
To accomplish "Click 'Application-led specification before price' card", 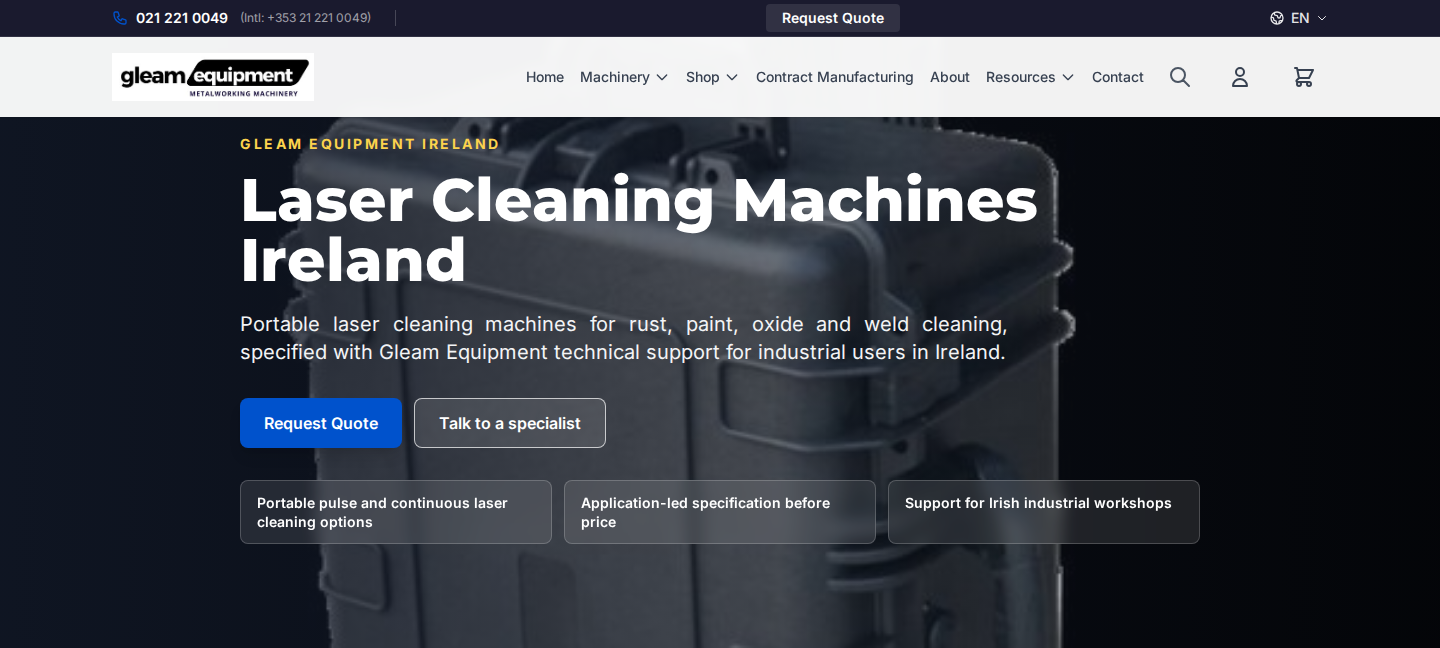I will pyautogui.click(x=720, y=512).
